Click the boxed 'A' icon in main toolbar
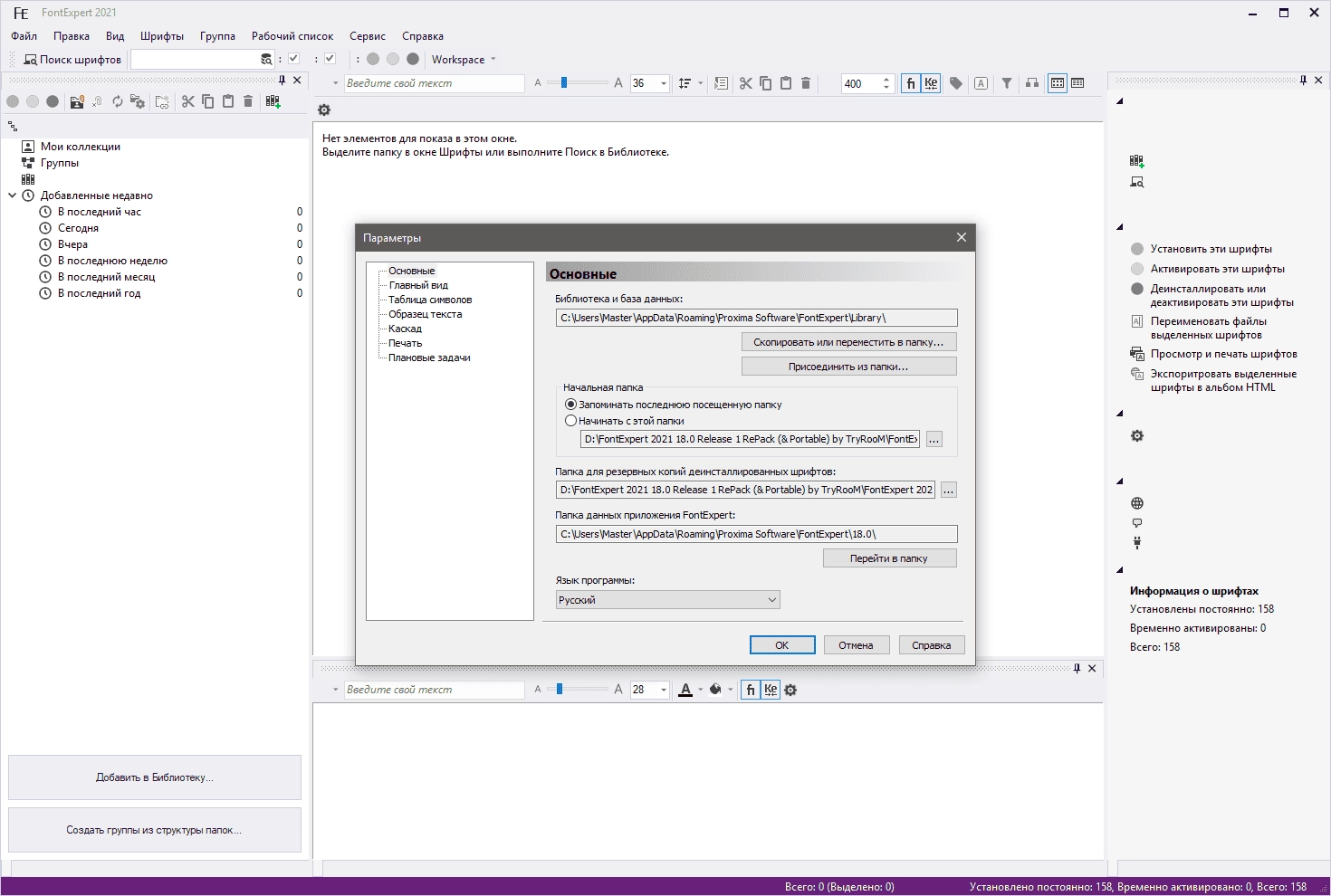The image size is (1331, 896). [x=981, y=83]
